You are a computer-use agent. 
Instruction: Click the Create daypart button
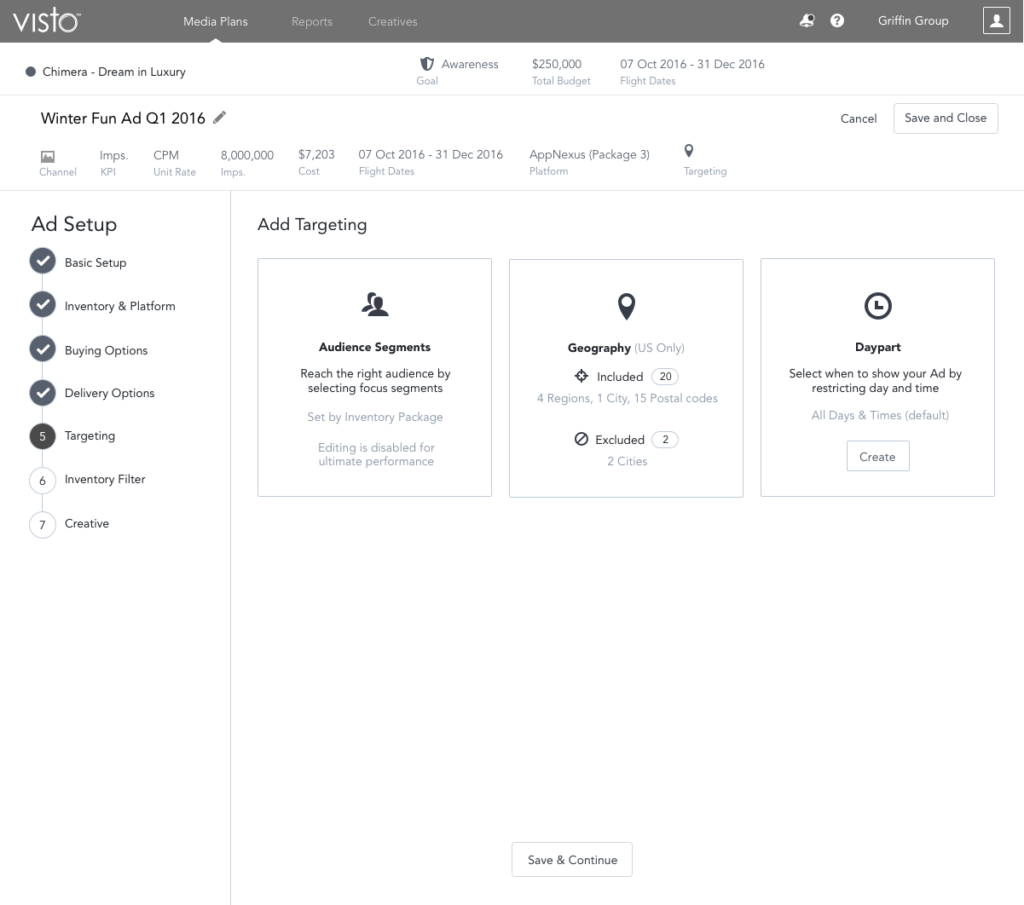(x=878, y=456)
